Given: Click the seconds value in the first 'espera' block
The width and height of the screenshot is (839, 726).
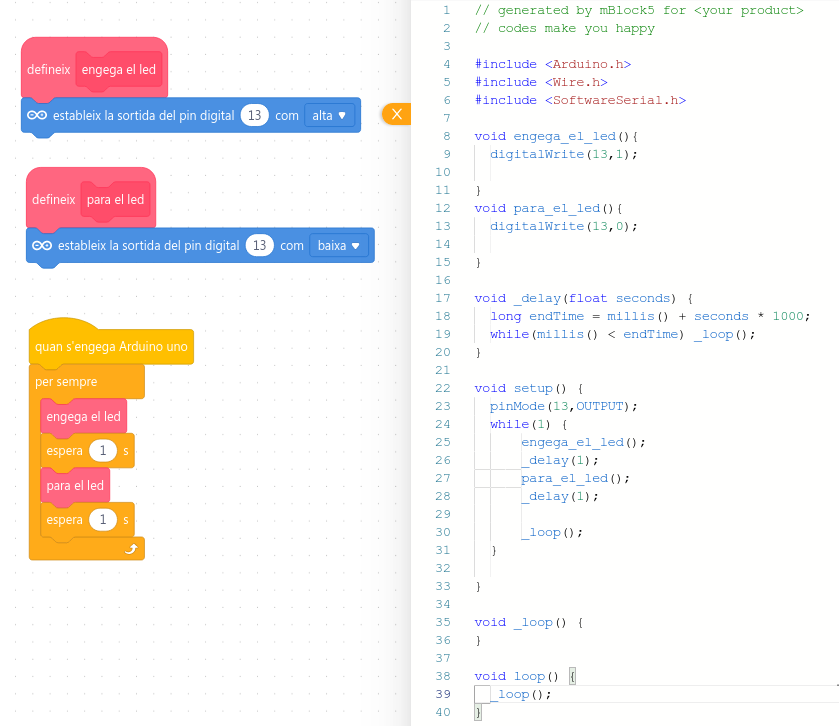Looking at the screenshot, I should (103, 451).
